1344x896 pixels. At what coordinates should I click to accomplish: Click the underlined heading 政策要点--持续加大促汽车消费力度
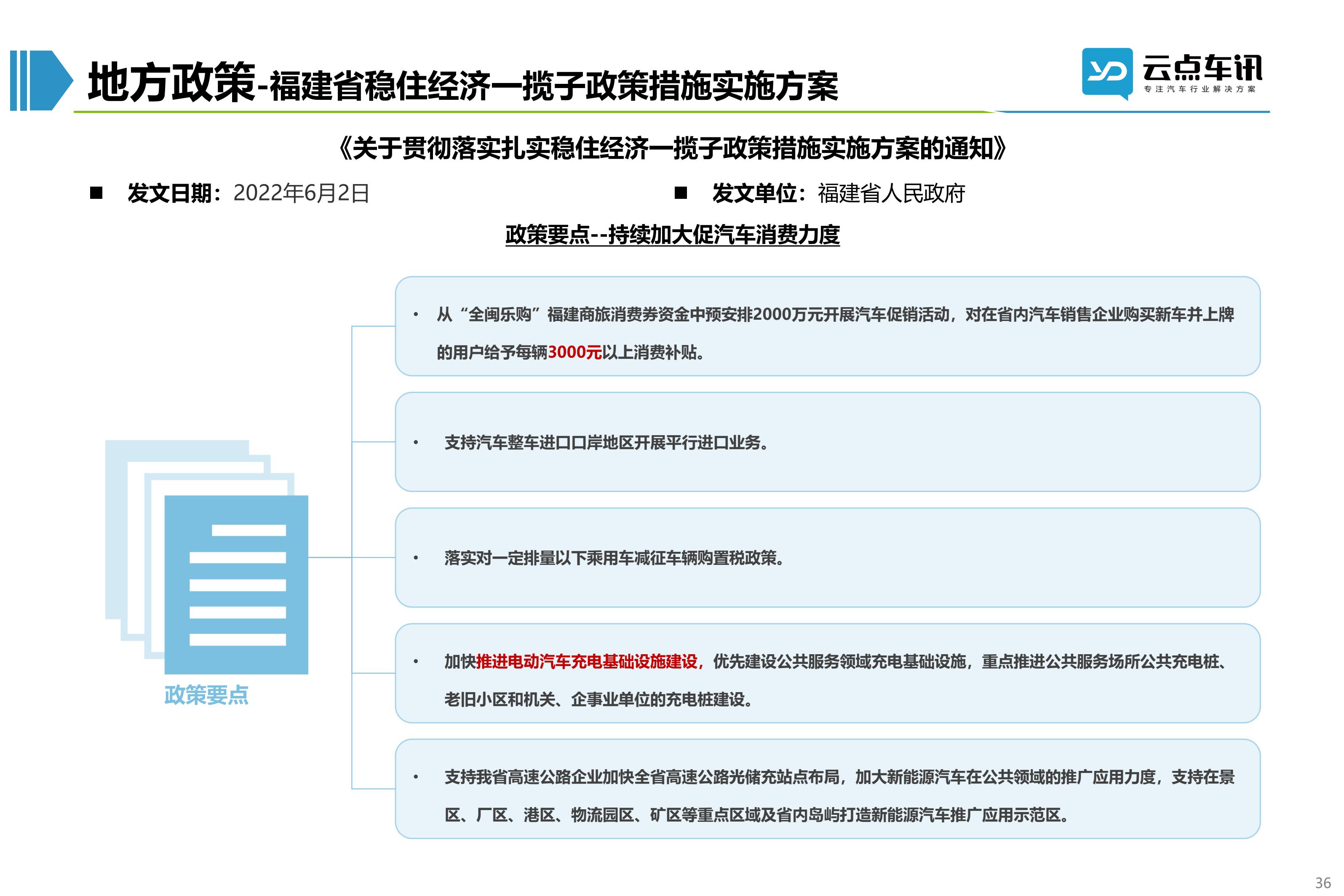(x=672, y=235)
